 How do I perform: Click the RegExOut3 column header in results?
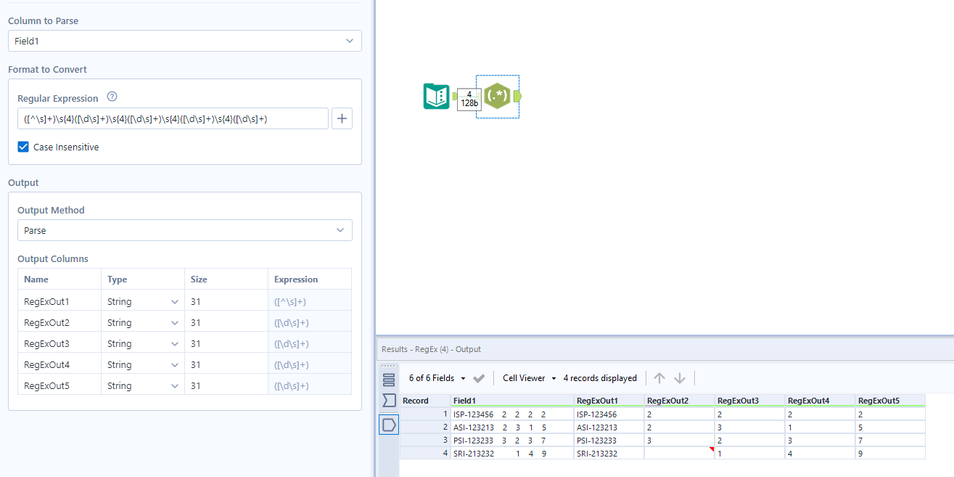pyautogui.click(x=750, y=401)
